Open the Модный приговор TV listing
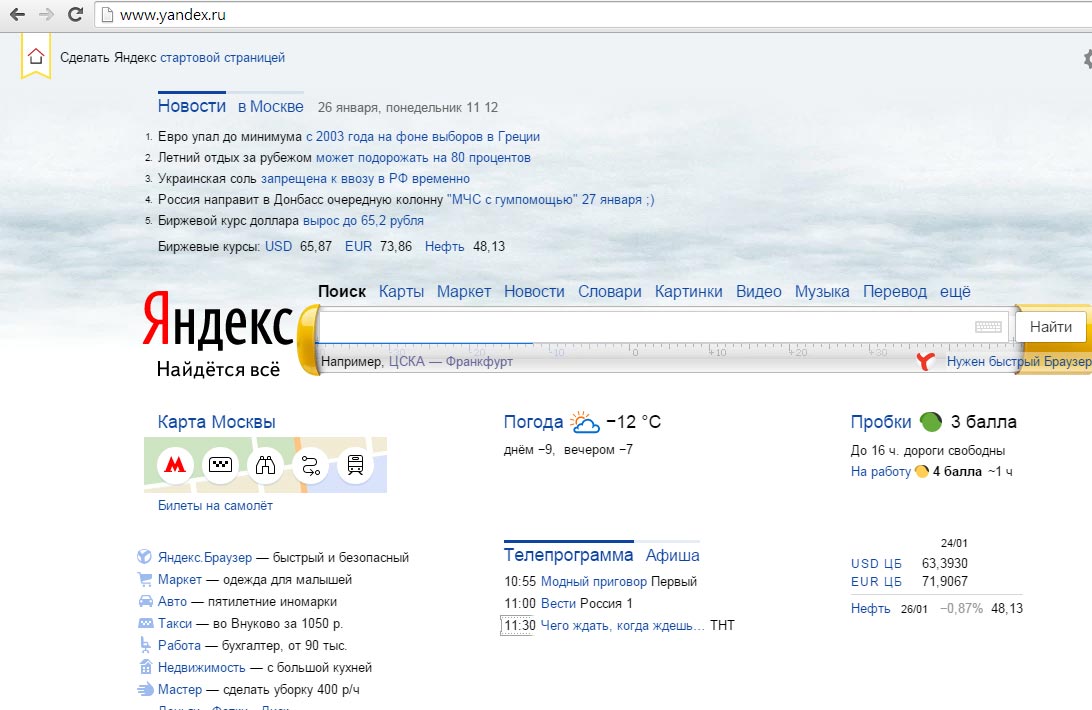This screenshot has width=1092, height=710. [x=594, y=581]
